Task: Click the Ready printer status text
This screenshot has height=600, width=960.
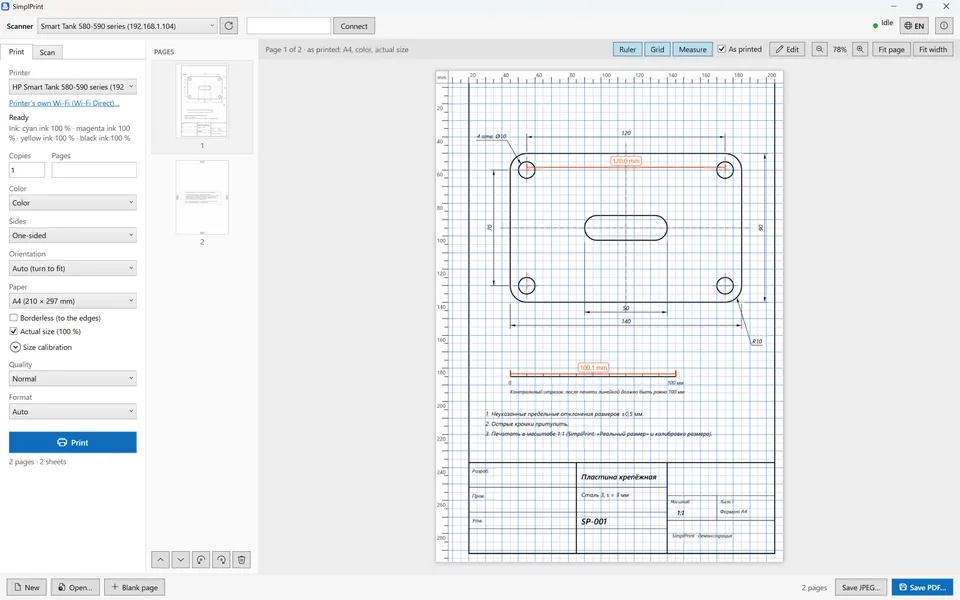Action: click(x=18, y=118)
